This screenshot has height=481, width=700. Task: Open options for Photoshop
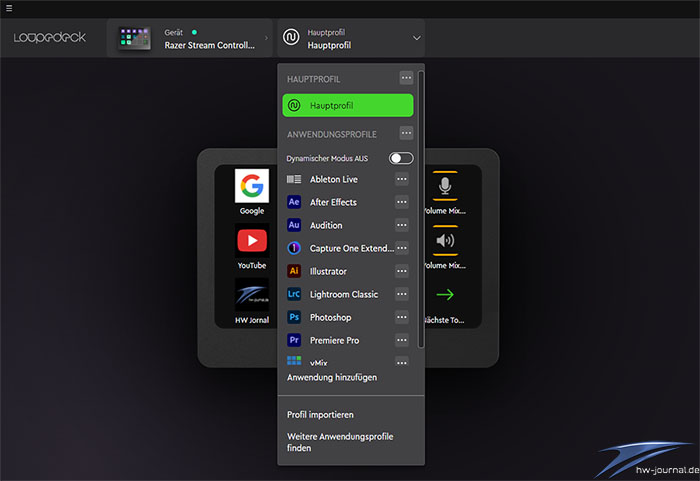click(x=402, y=317)
